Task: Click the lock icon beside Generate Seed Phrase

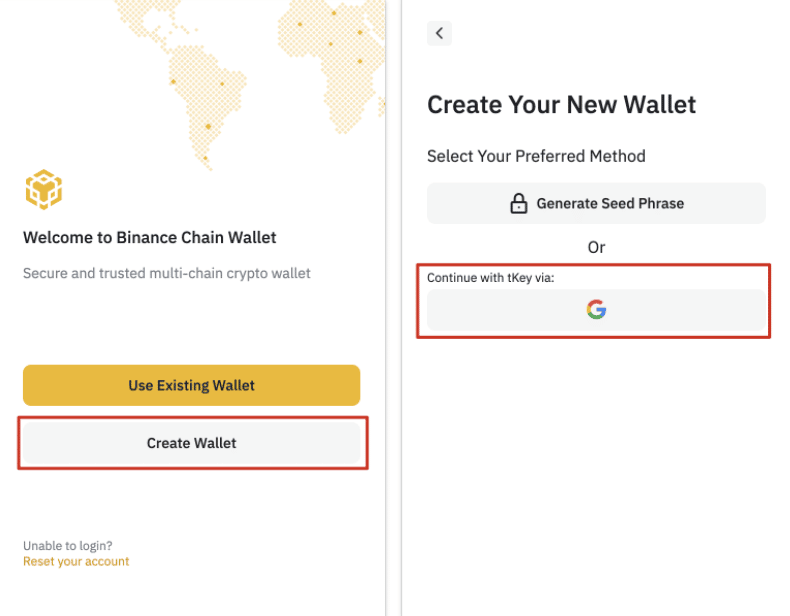Action: pos(518,204)
